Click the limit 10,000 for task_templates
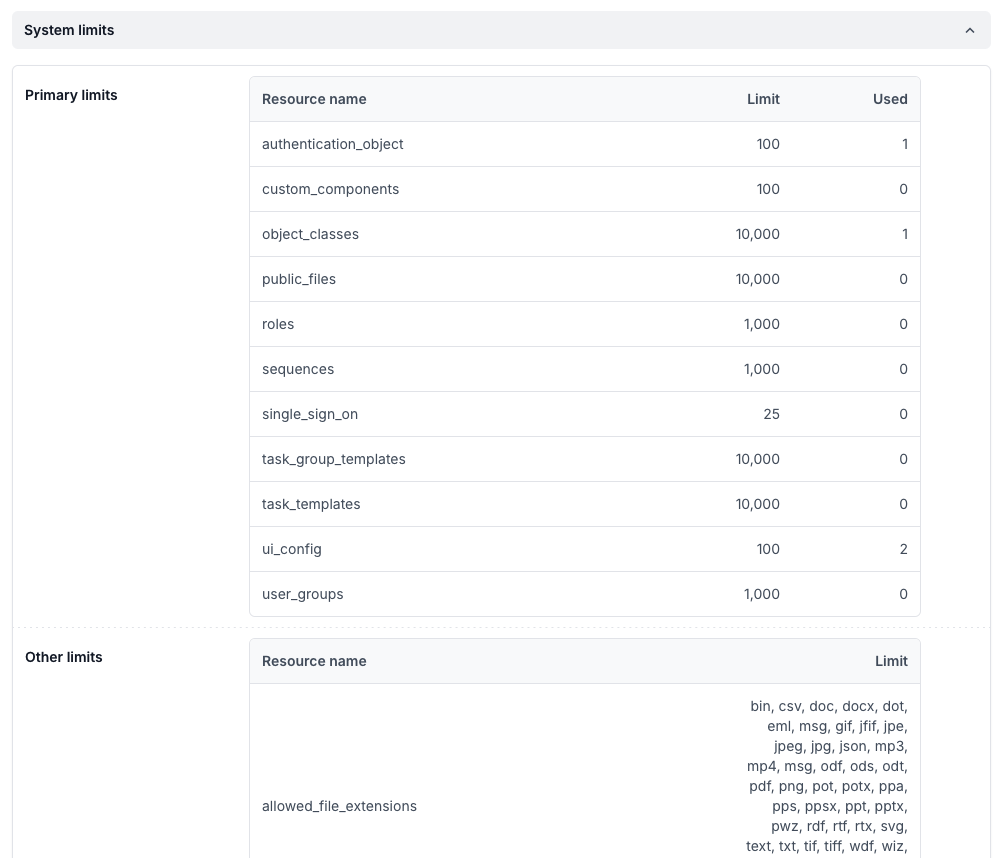Screen dimensions: 1002x858 point(758,504)
